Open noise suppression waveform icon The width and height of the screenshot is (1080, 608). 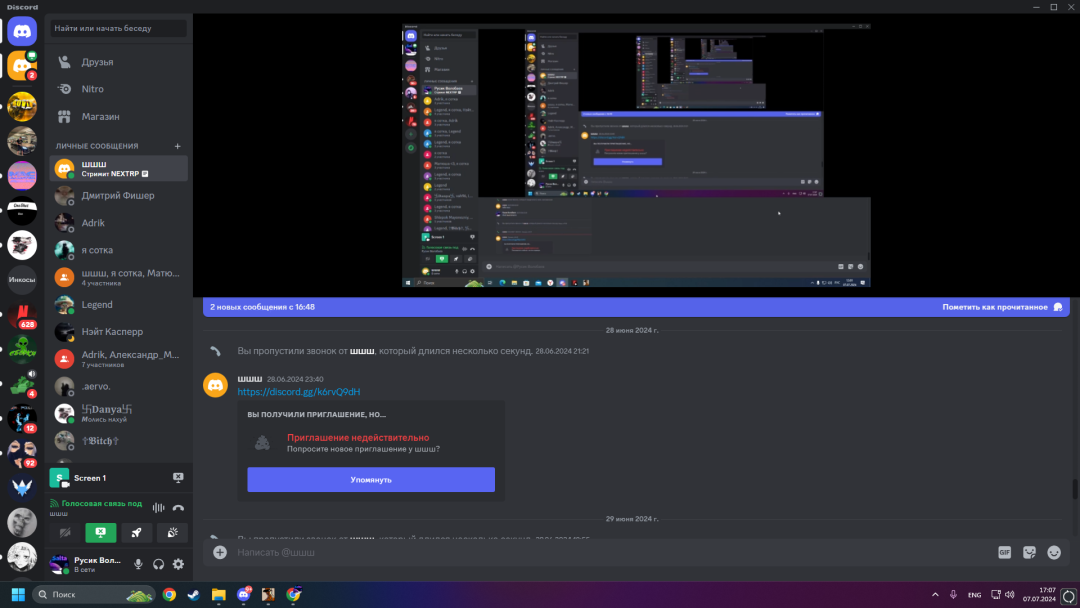click(x=158, y=507)
